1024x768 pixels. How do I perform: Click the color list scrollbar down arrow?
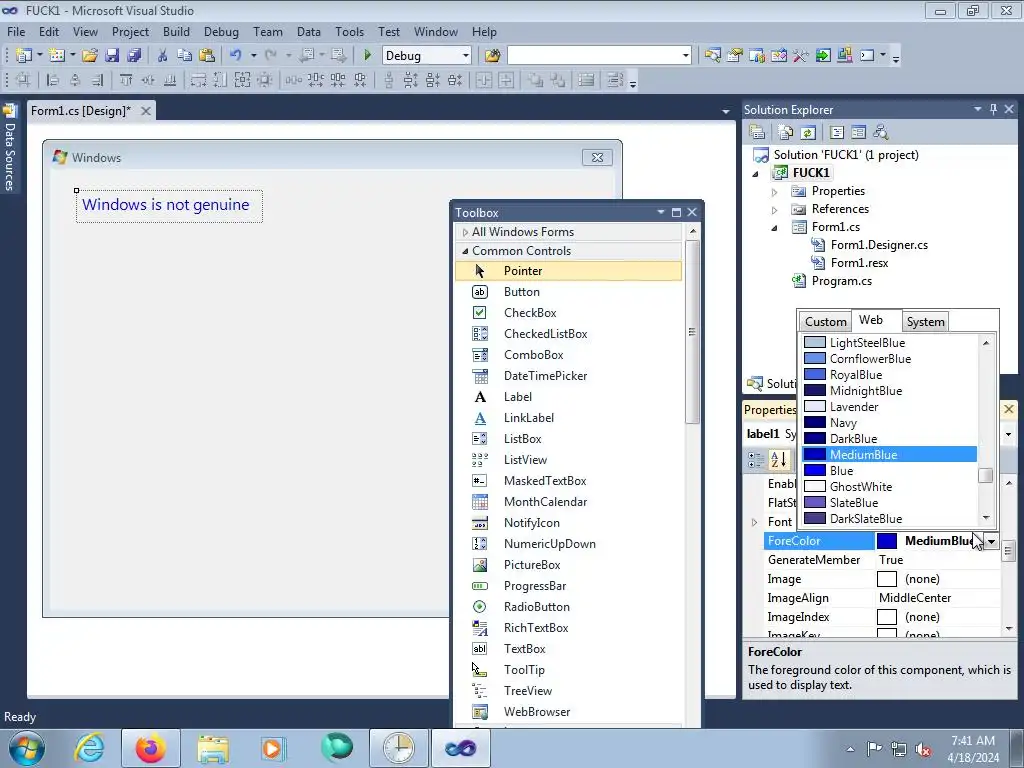[x=985, y=518]
